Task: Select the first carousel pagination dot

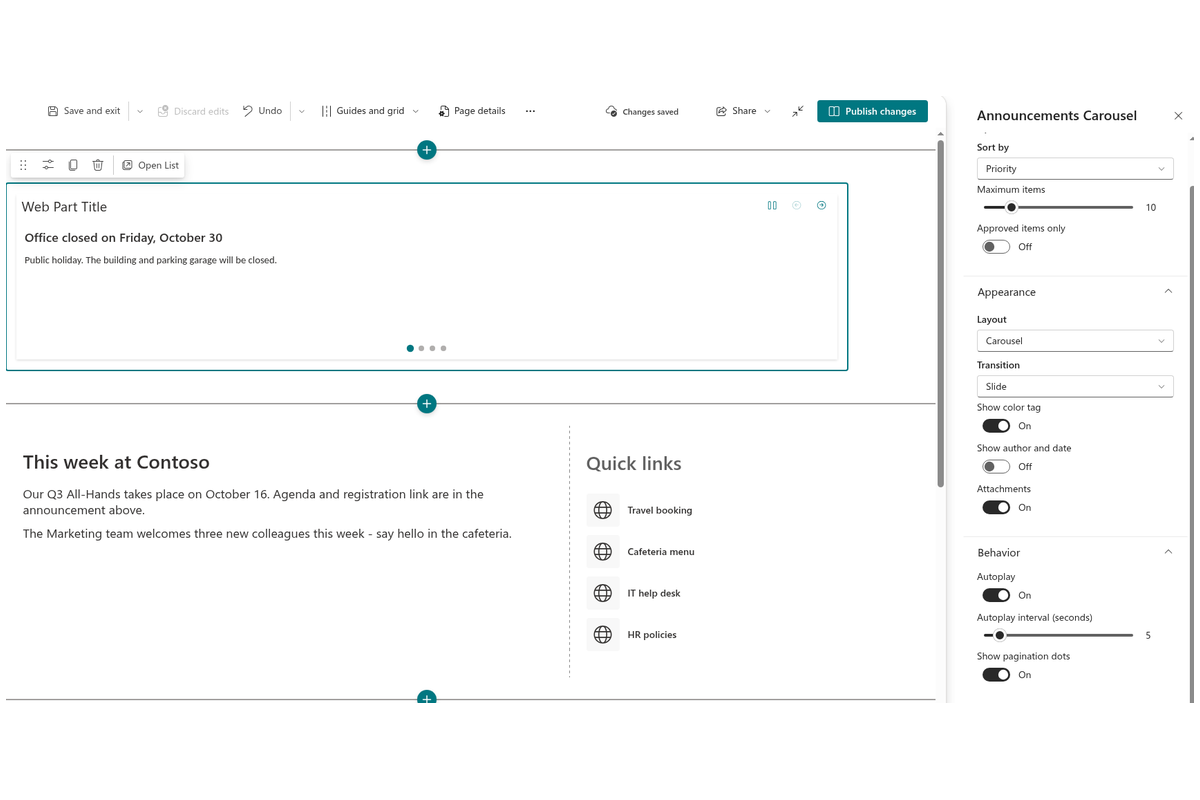Action: tap(410, 348)
